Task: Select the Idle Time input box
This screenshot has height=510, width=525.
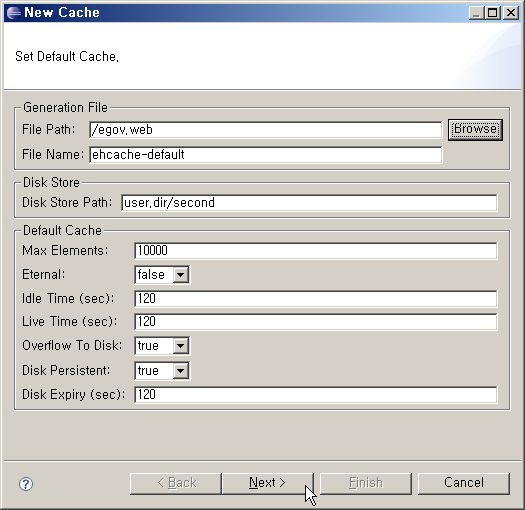Action: coord(315,299)
